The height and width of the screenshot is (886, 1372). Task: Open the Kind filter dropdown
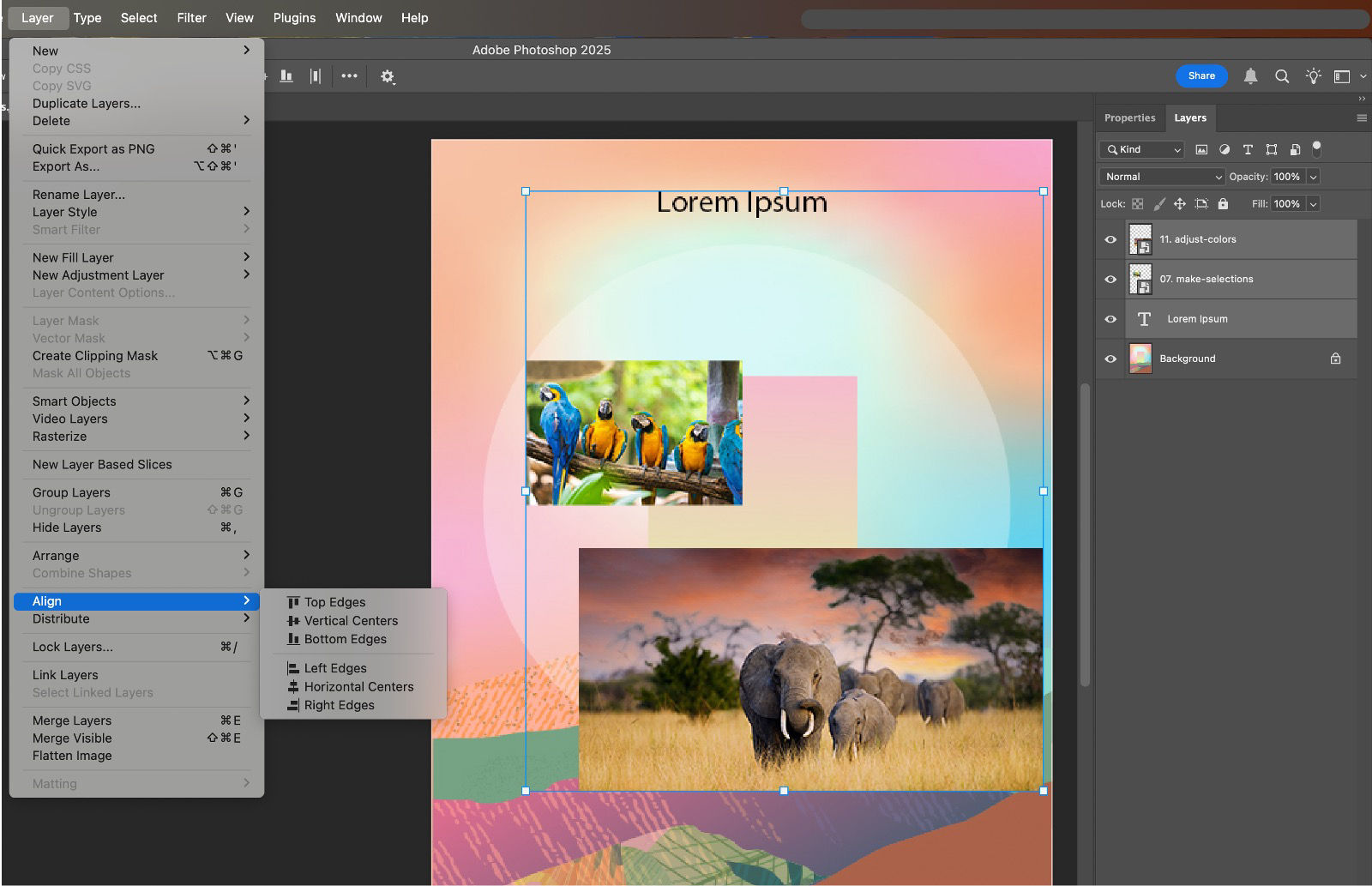tap(1140, 149)
